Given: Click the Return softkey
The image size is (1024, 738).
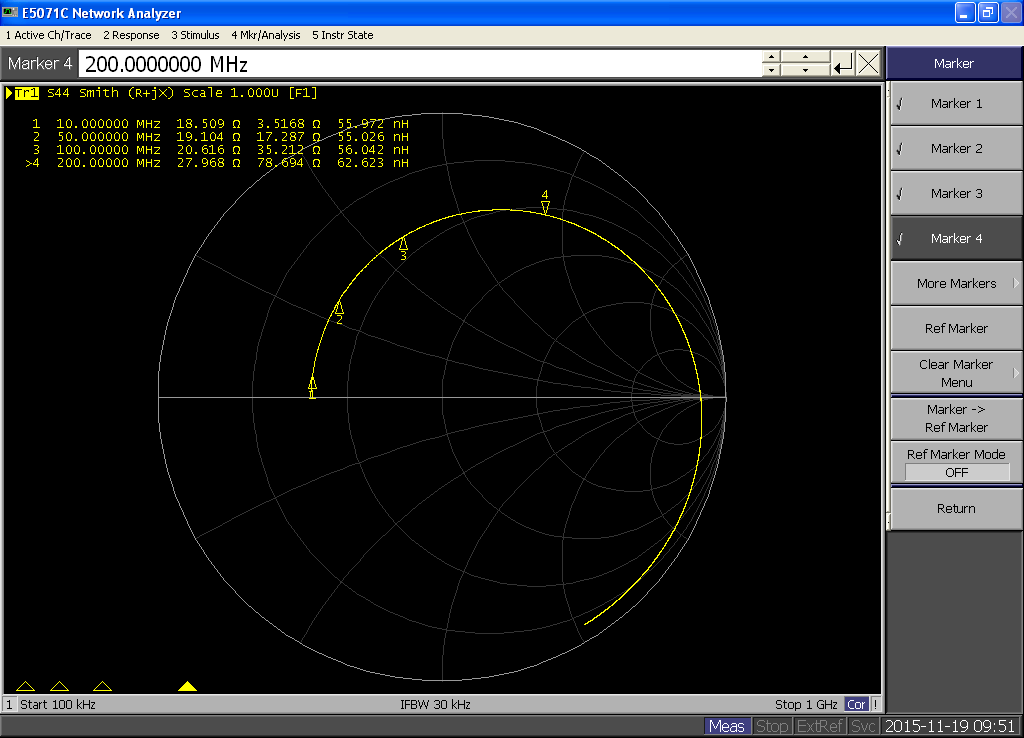Looking at the screenshot, I should (956, 508).
